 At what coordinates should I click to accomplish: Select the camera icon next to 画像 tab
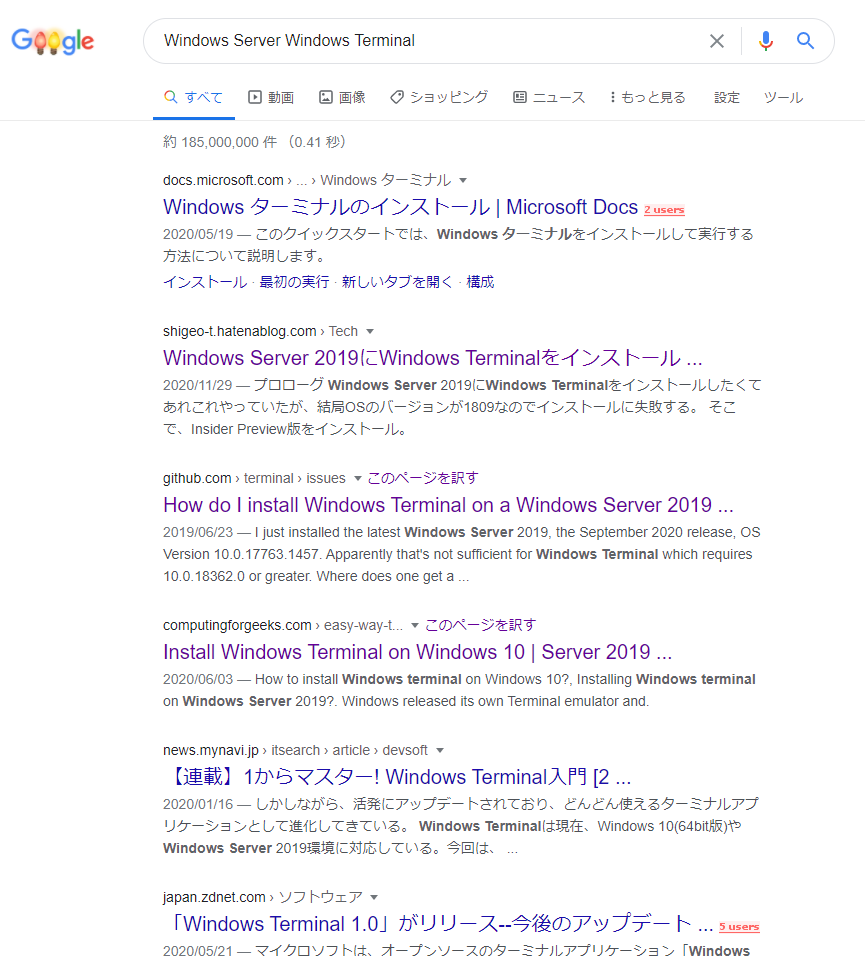pyautogui.click(x=325, y=97)
